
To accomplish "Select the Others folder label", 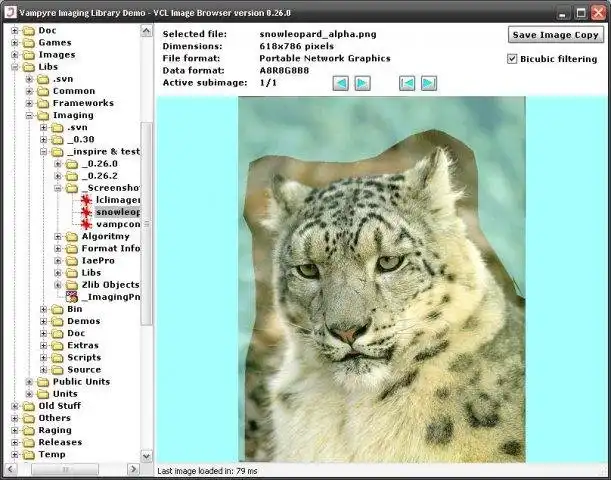I will pos(55,418).
